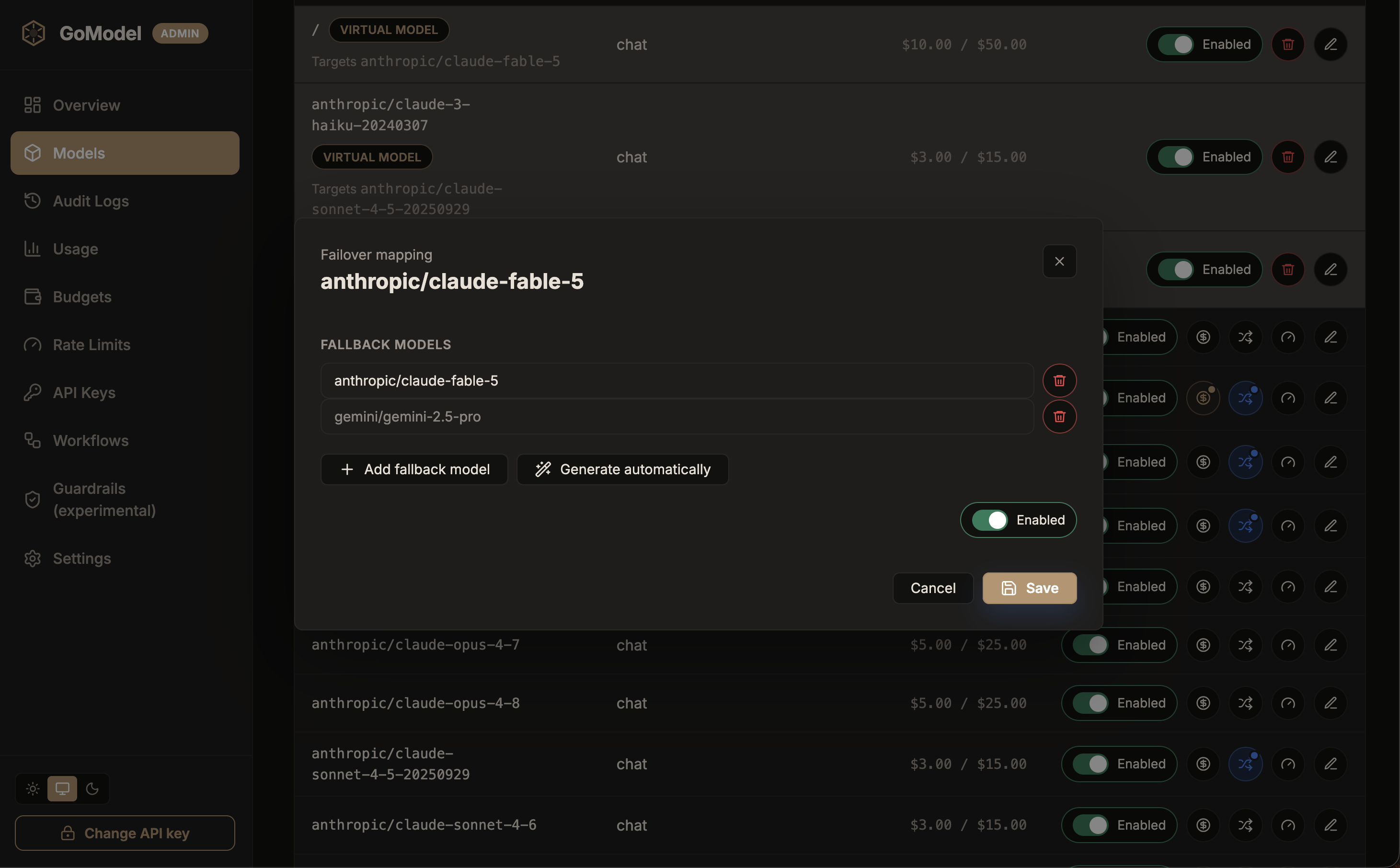Open the Models page
Image resolution: width=1400 pixels, height=868 pixels.
click(125, 153)
